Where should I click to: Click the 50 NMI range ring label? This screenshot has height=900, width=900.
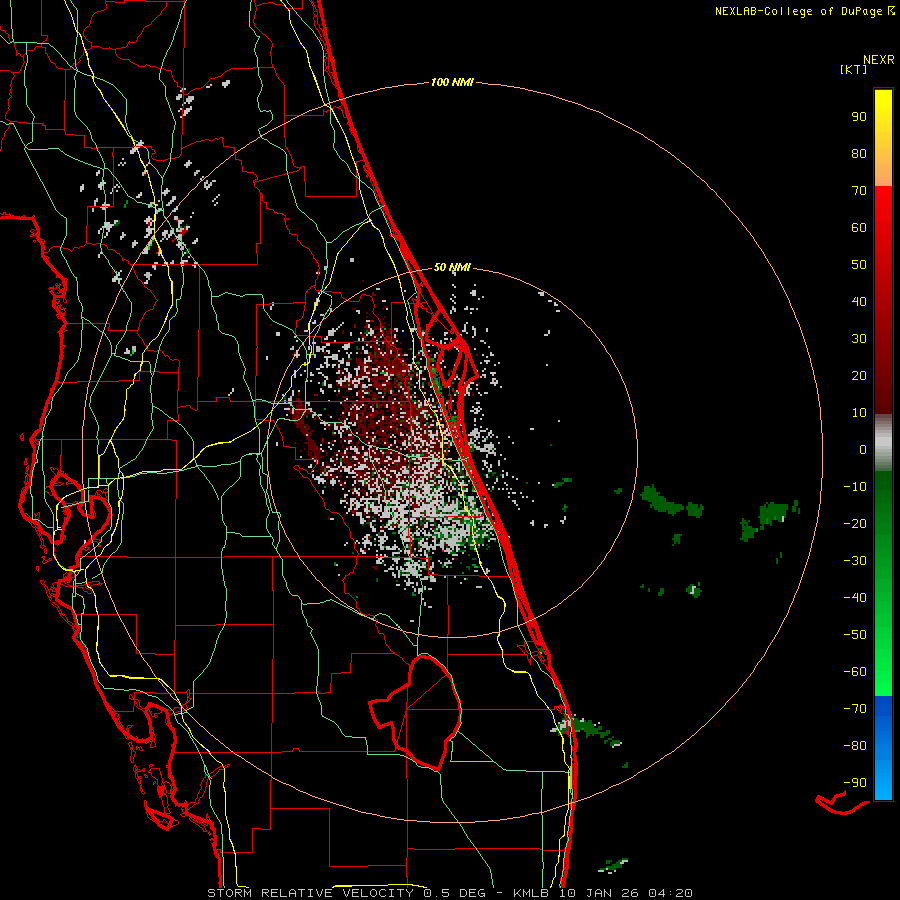coord(452,267)
